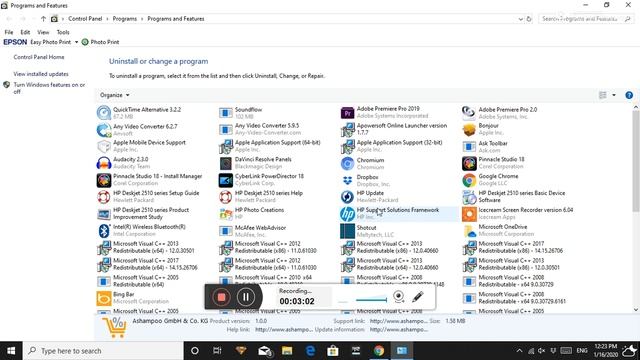Screen dimensions: 640x360
Task: Open Google Chrome from the taskbar
Action: click(379, 351)
